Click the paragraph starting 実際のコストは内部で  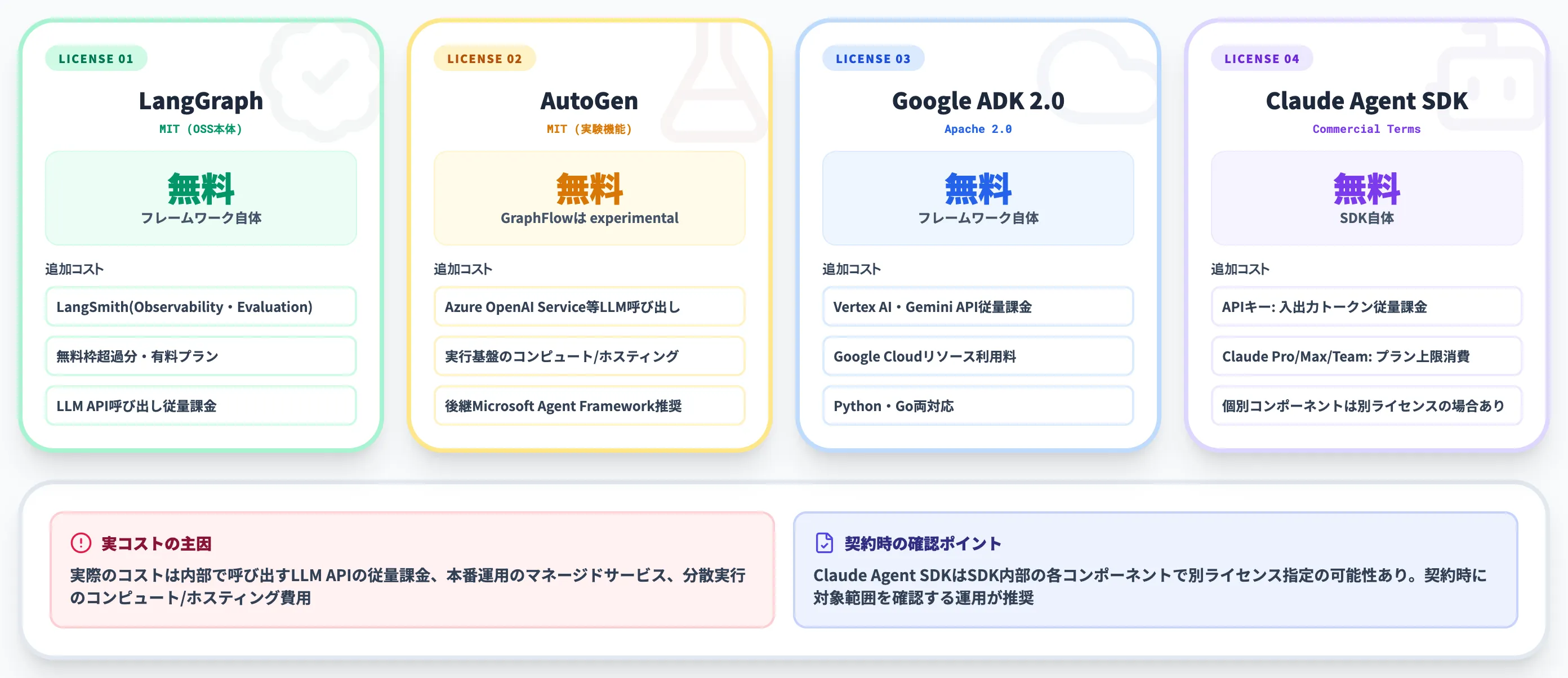pos(408,586)
